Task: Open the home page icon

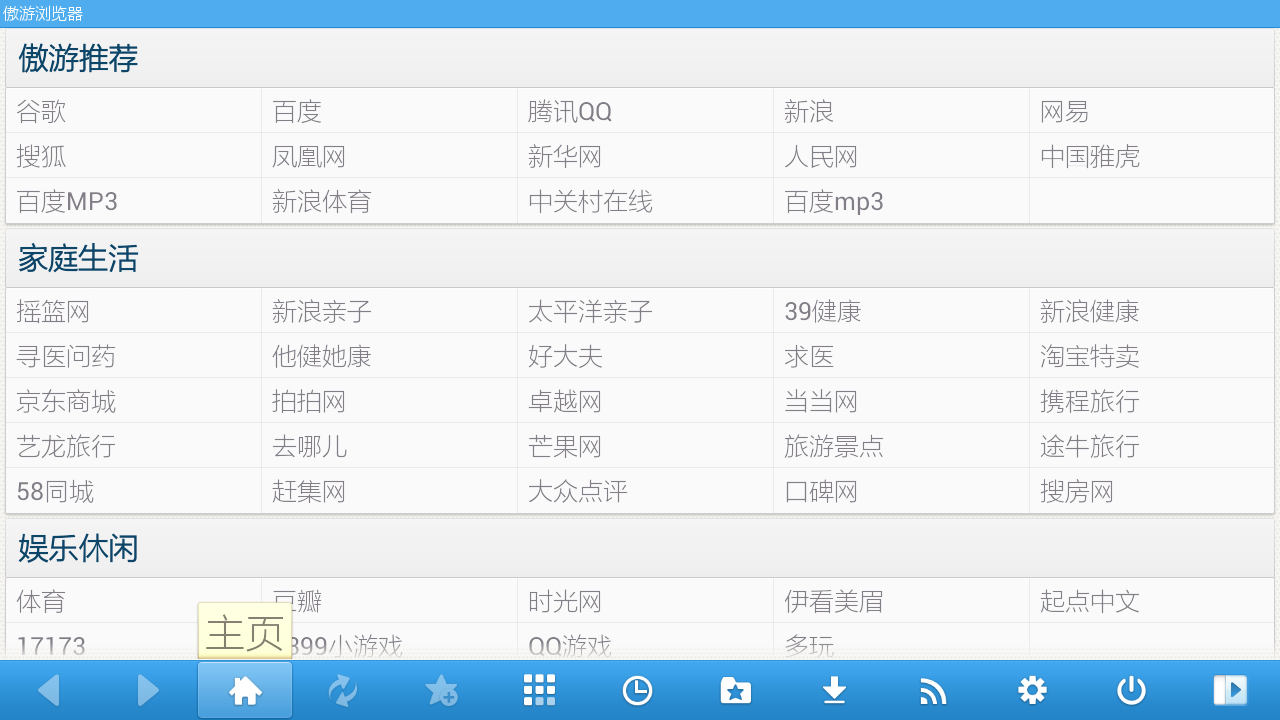Action: [x=245, y=690]
